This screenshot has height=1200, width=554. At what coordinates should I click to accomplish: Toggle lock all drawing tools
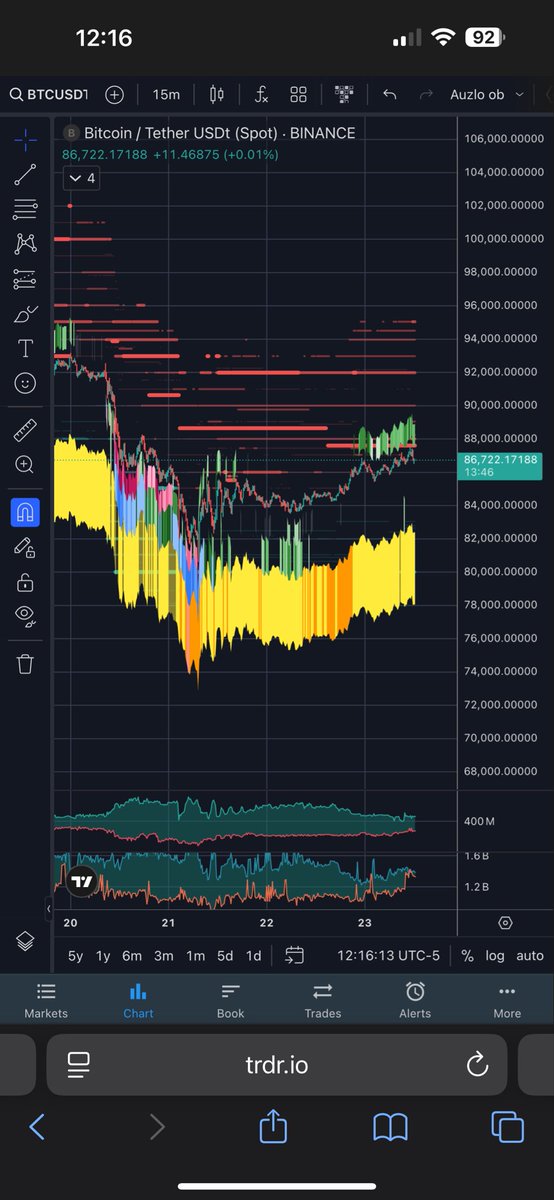coord(25,582)
